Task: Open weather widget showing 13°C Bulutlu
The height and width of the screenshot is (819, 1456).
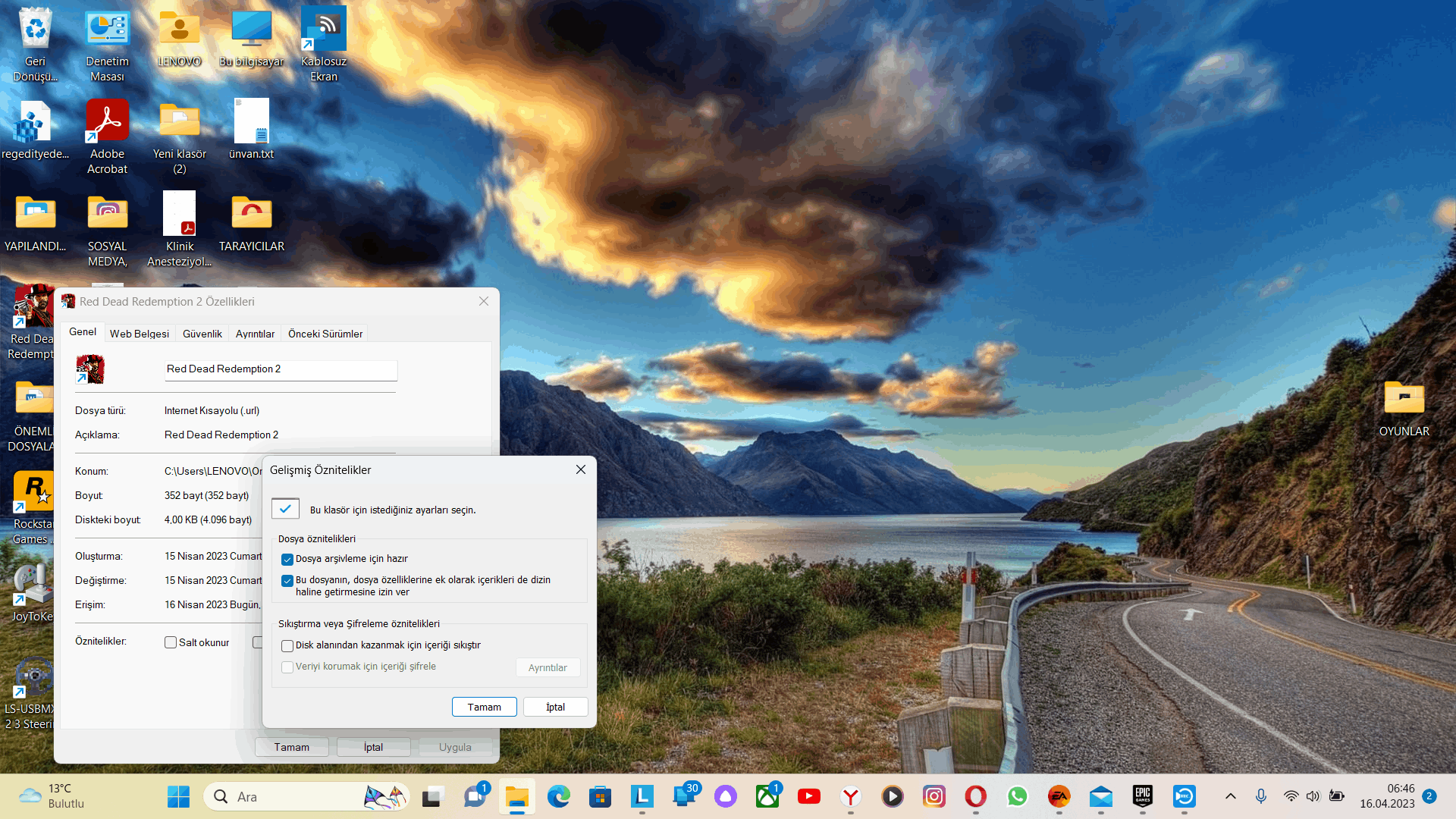Action: (52, 796)
